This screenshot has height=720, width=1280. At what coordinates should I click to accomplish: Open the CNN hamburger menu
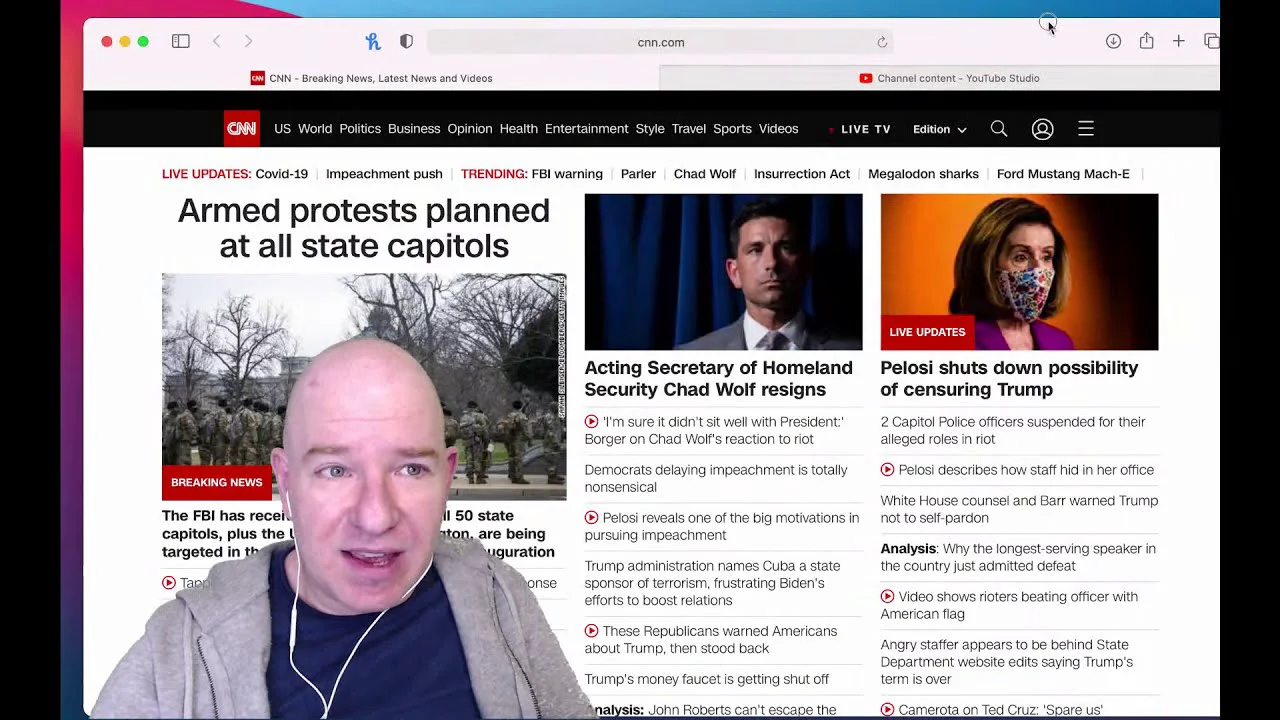1086,129
